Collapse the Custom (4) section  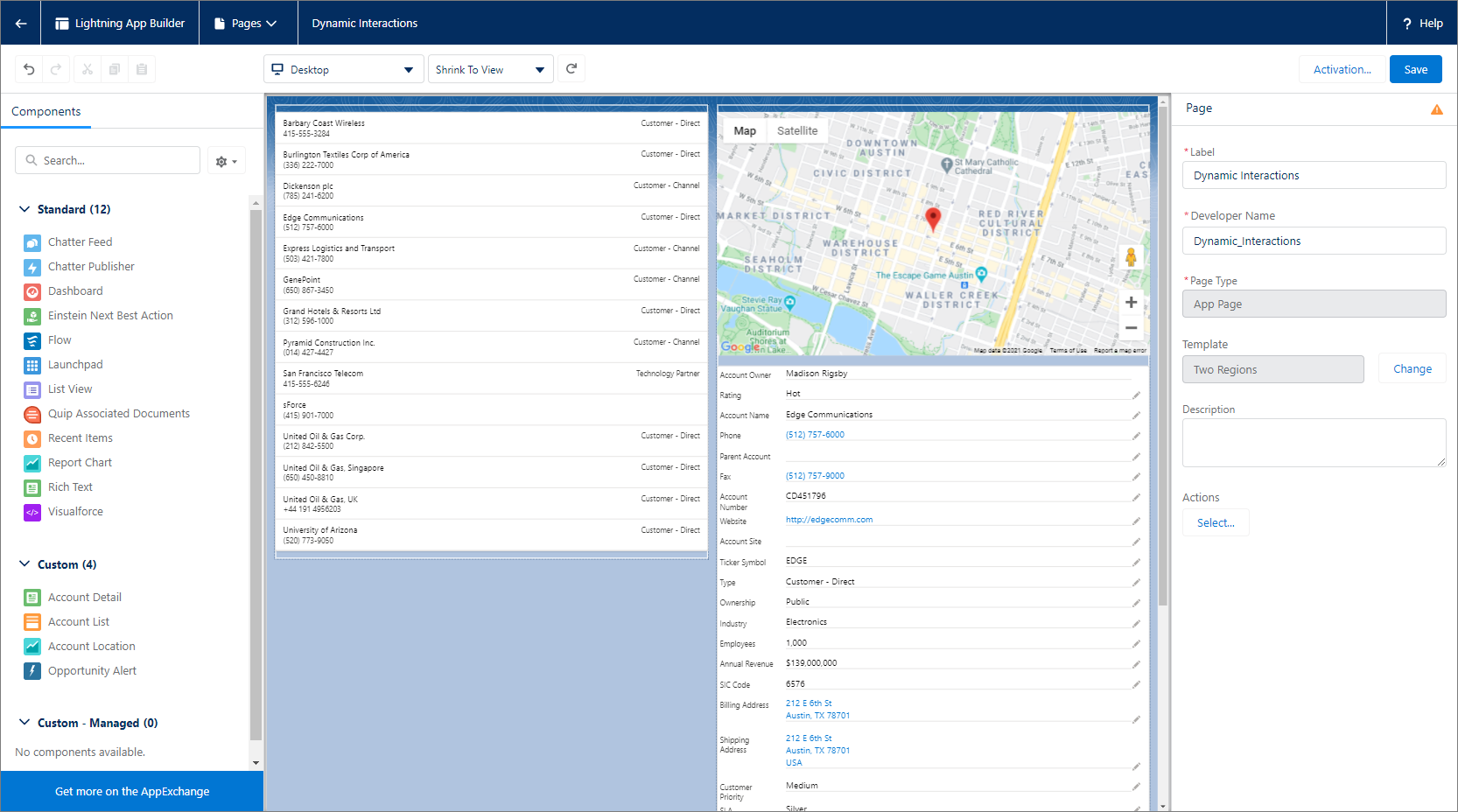pyautogui.click(x=25, y=564)
